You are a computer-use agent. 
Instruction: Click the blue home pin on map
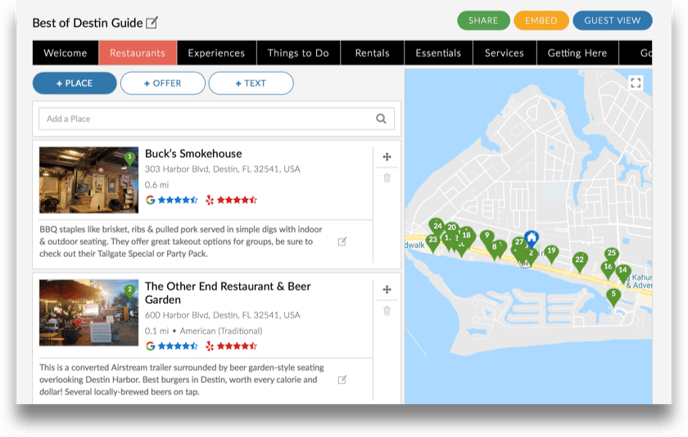(x=532, y=238)
